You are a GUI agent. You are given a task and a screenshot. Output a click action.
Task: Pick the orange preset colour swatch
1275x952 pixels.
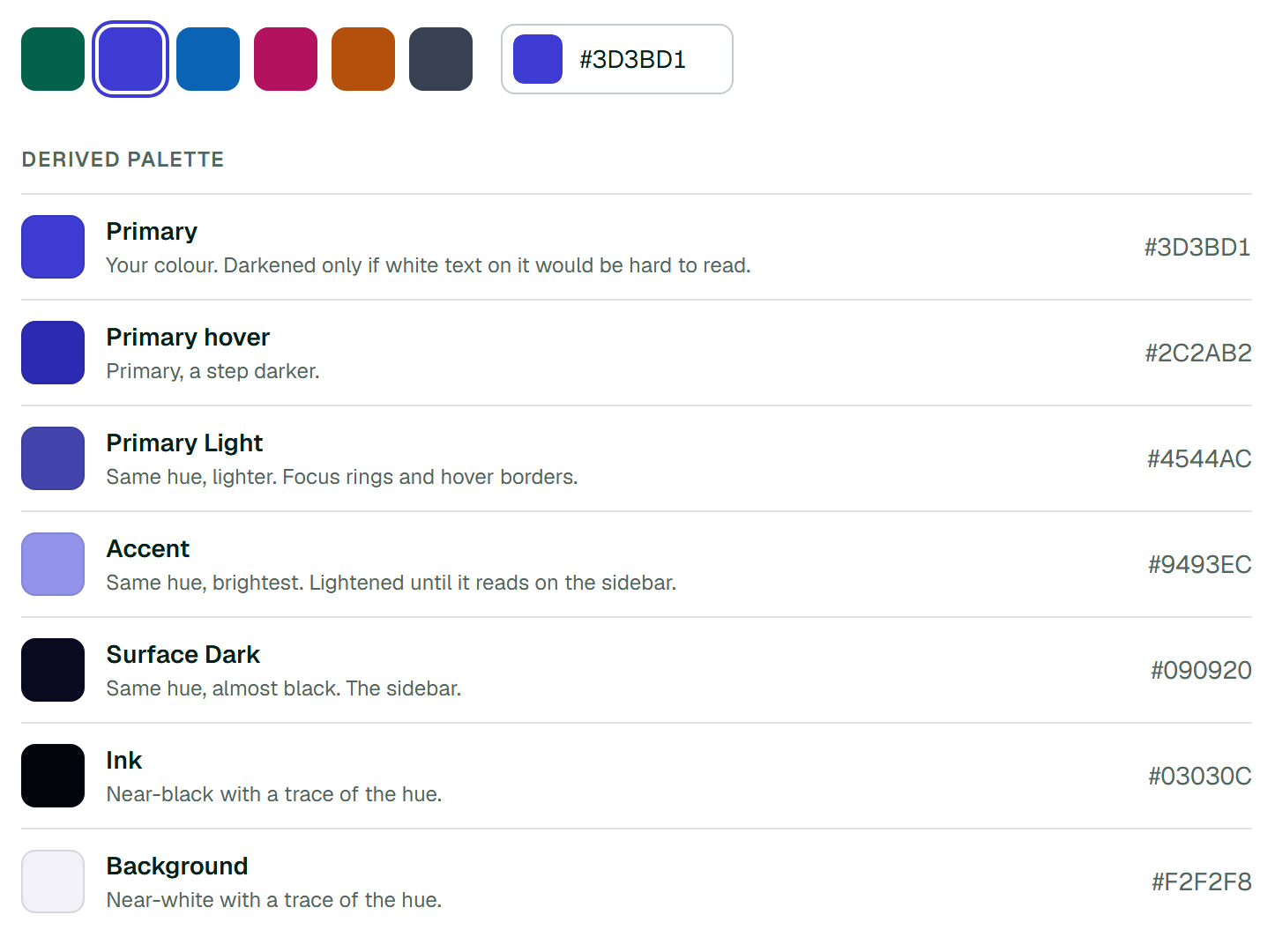click(x=363, y=59)
